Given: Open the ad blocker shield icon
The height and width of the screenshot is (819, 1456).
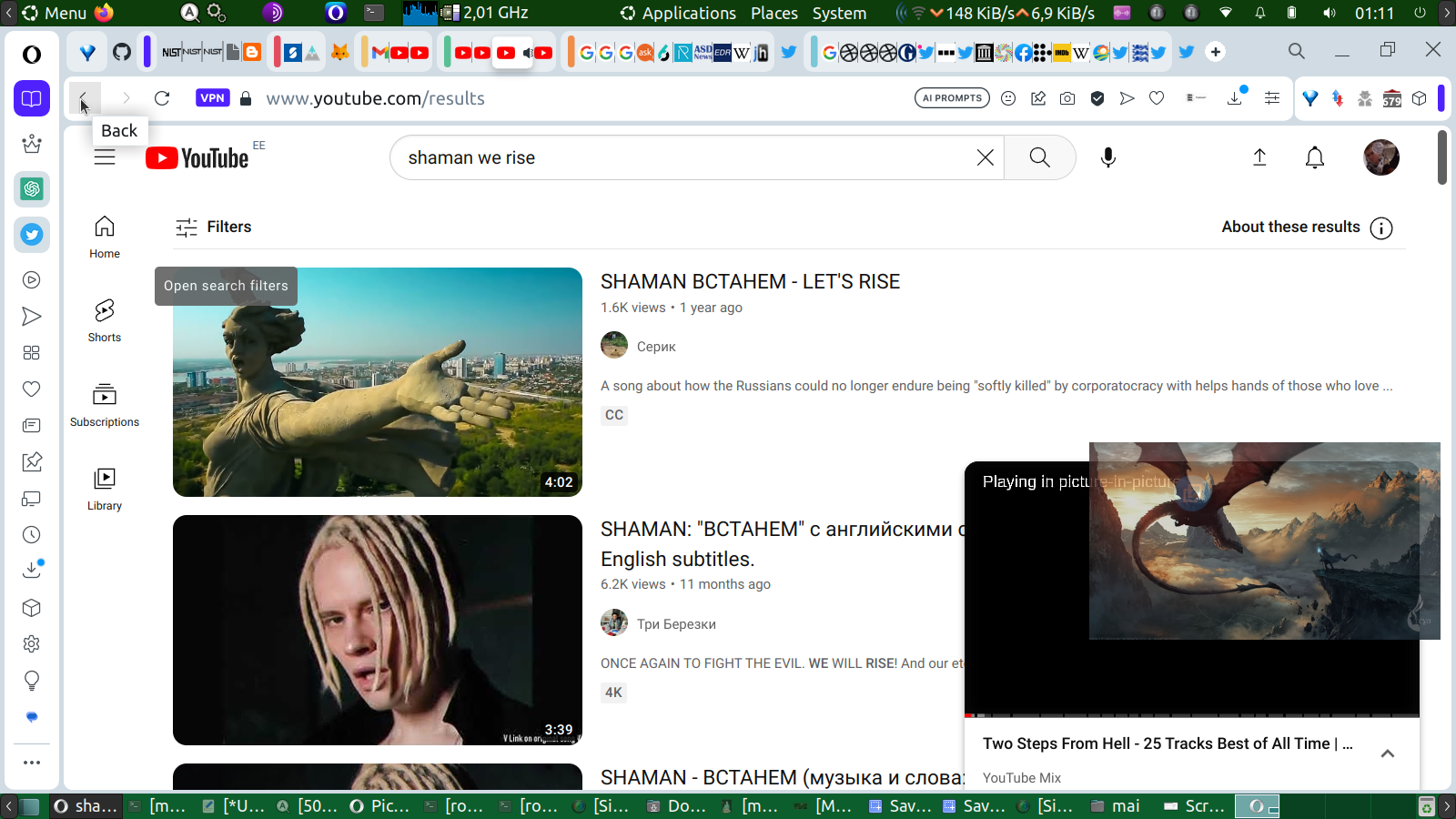Looking at the screenshot, I should tap(1097, 98).
